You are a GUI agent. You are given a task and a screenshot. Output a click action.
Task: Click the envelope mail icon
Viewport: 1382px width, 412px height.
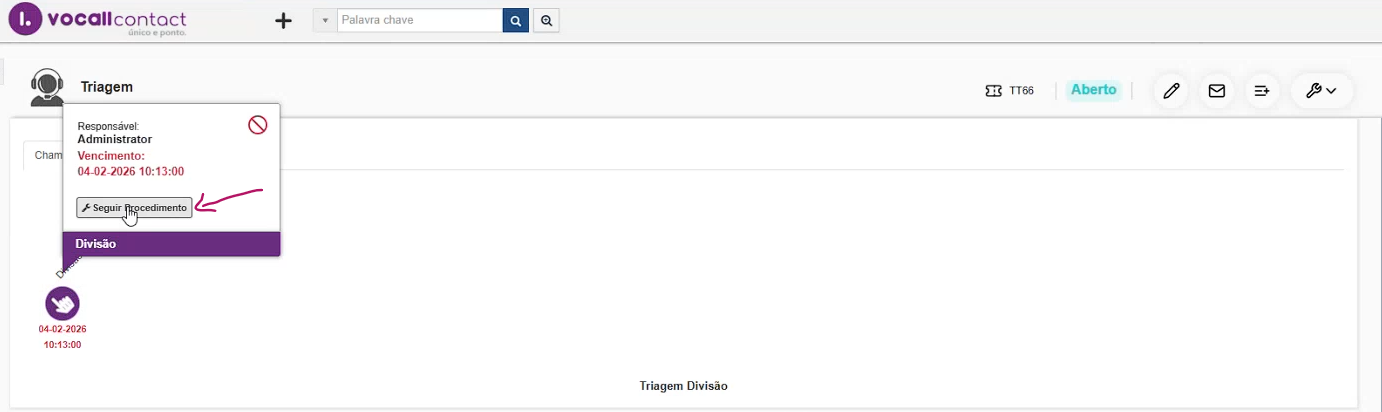pos(1217,91)
